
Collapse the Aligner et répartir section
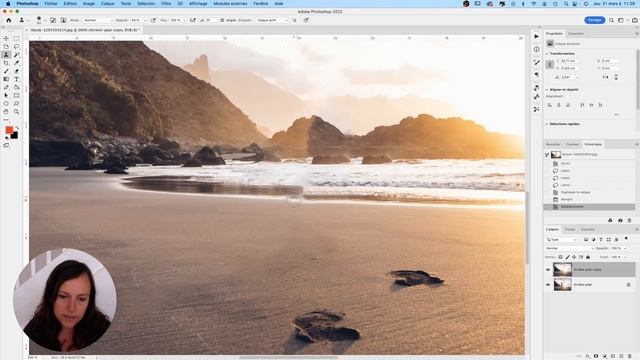click(x=547, y=89)
